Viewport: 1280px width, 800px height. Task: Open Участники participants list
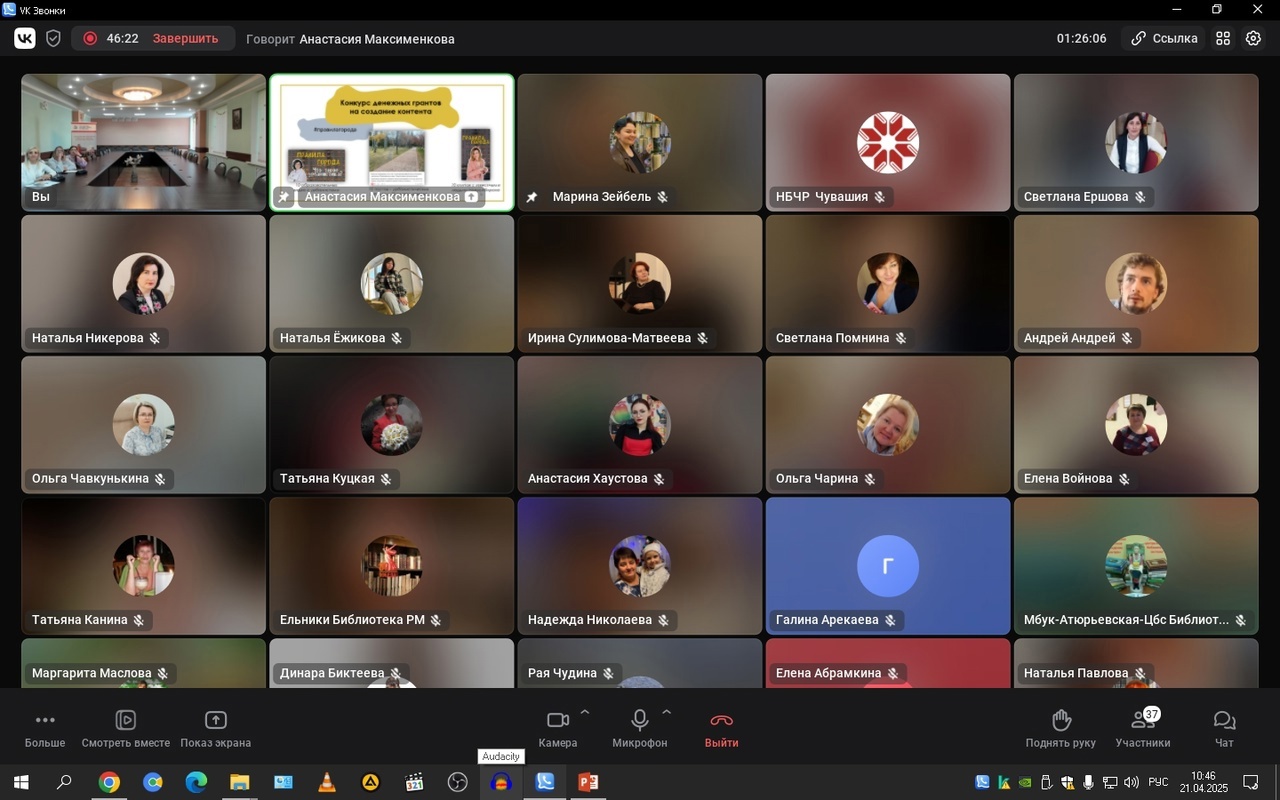pos(1142,728)
